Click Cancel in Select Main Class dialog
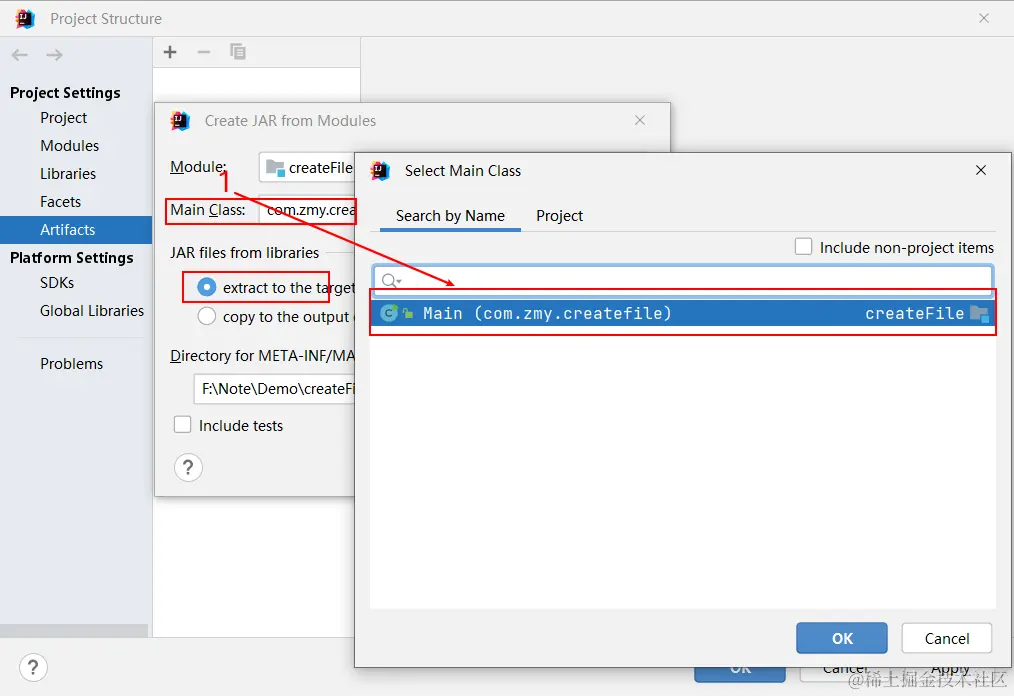Image resolution: width=1014 pixels, height=696 pixels. 947,638
